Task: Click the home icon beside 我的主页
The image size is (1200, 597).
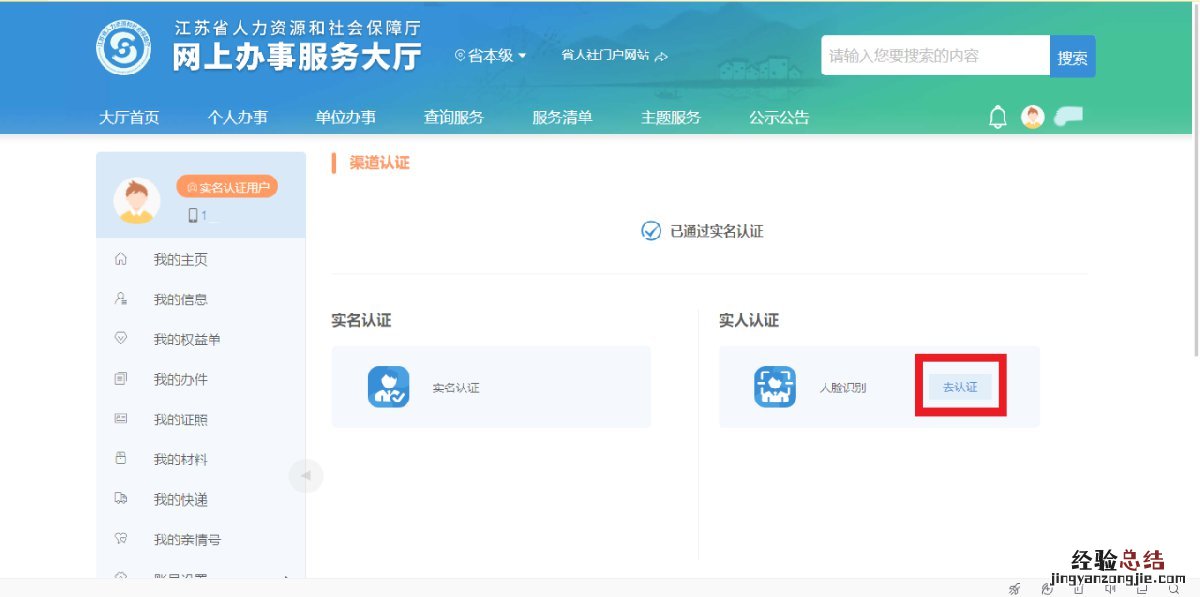Action: point(121,259)
